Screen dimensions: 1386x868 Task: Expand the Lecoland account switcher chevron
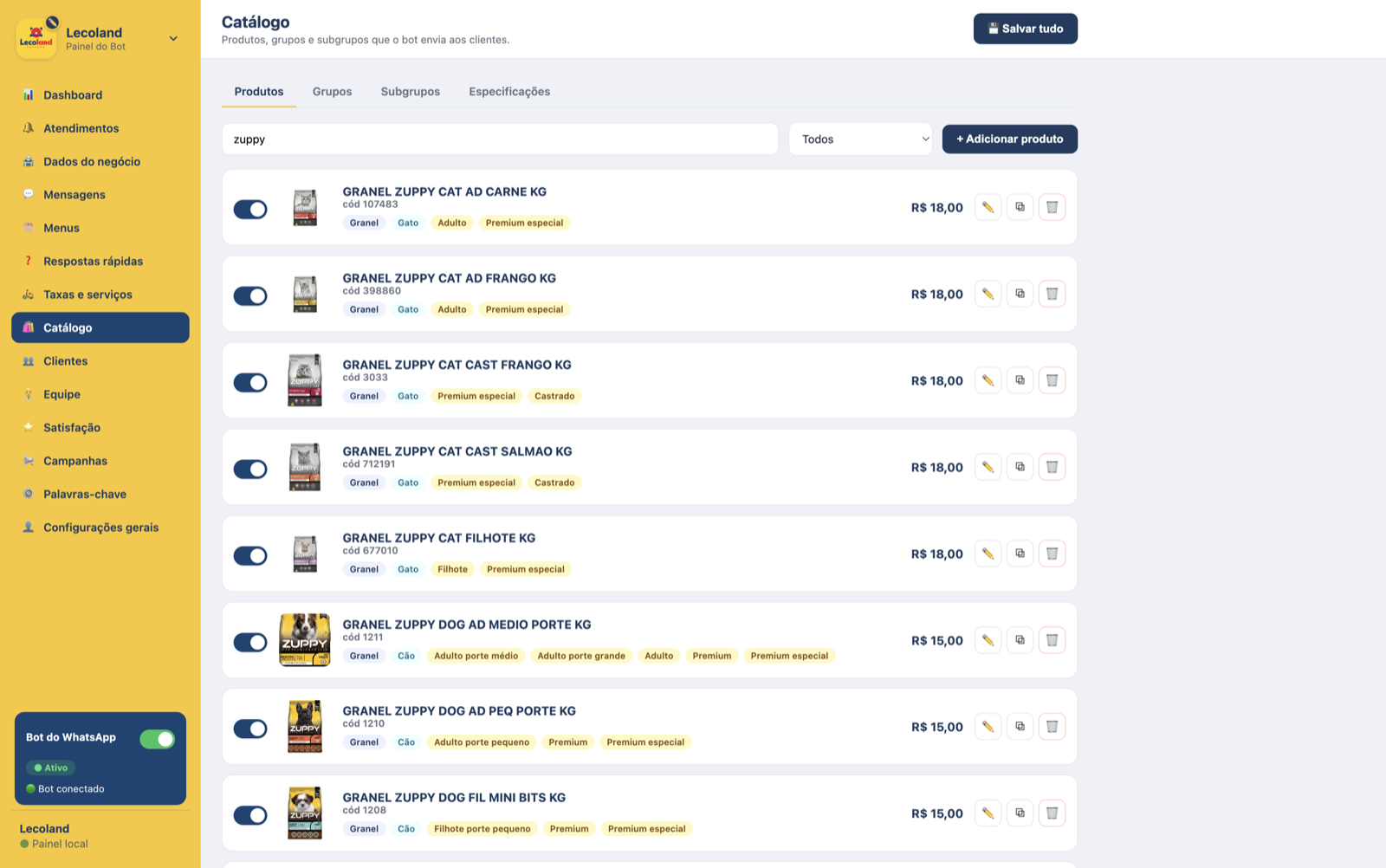pos(173,38)
